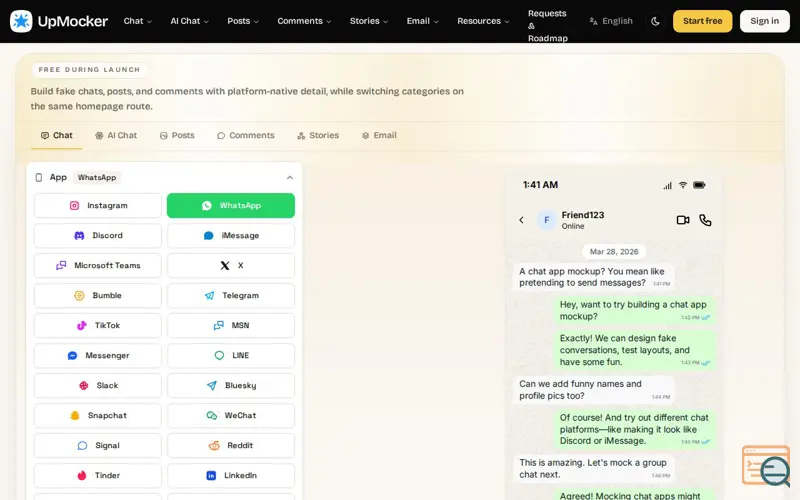Open the Resources navigation dropdown

click(483, 21)
